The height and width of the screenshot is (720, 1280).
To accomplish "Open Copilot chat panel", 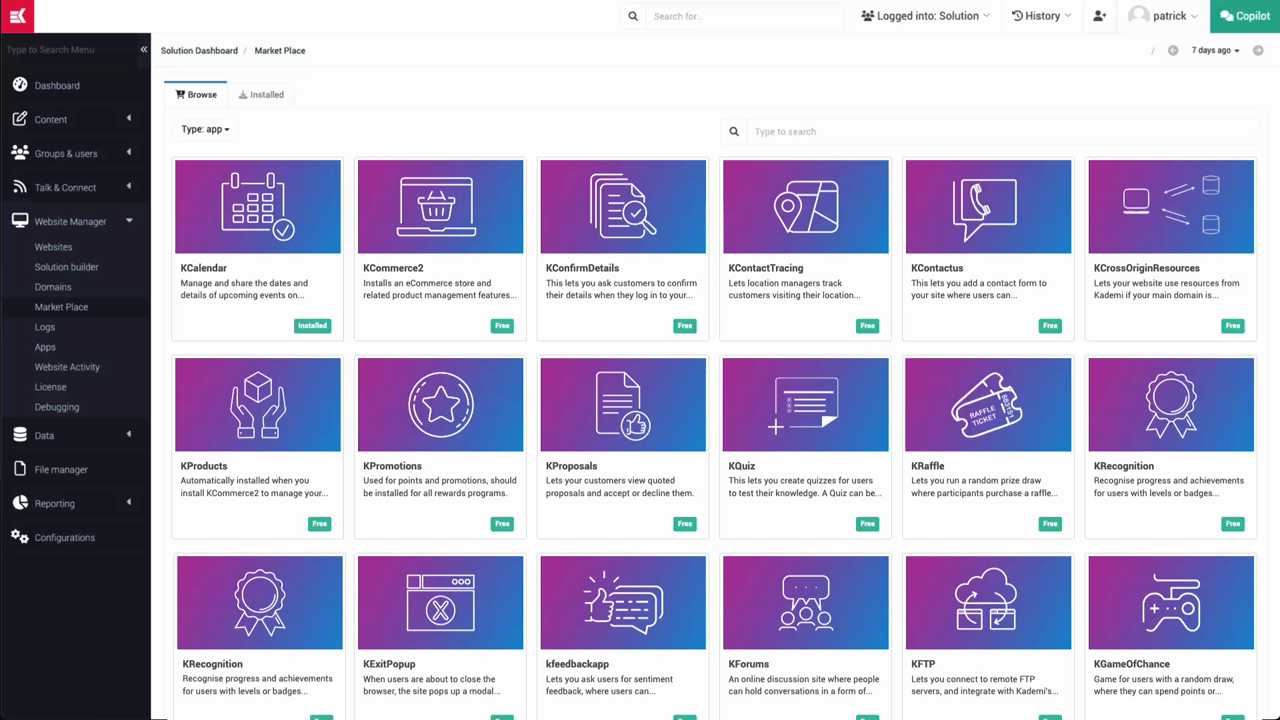I will coord(1245,16).
